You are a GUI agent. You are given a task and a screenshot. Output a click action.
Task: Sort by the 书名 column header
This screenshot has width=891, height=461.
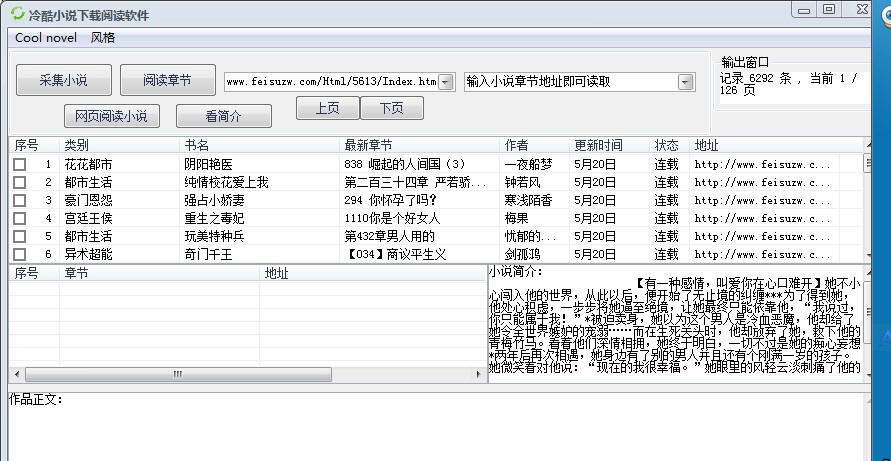[259, 146]
